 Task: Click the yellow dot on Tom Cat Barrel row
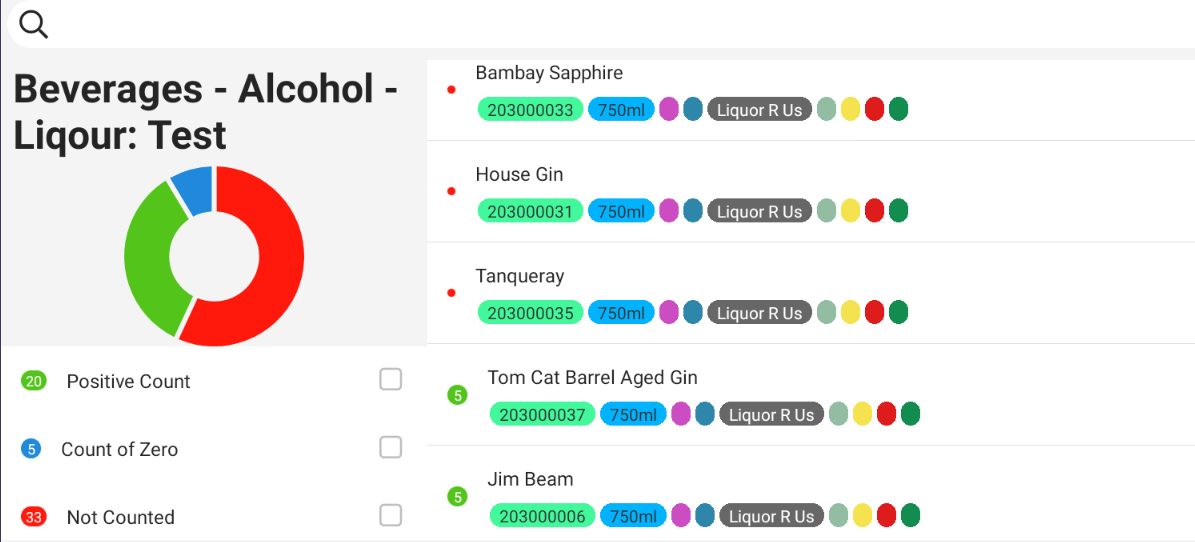tap(862, 414)
